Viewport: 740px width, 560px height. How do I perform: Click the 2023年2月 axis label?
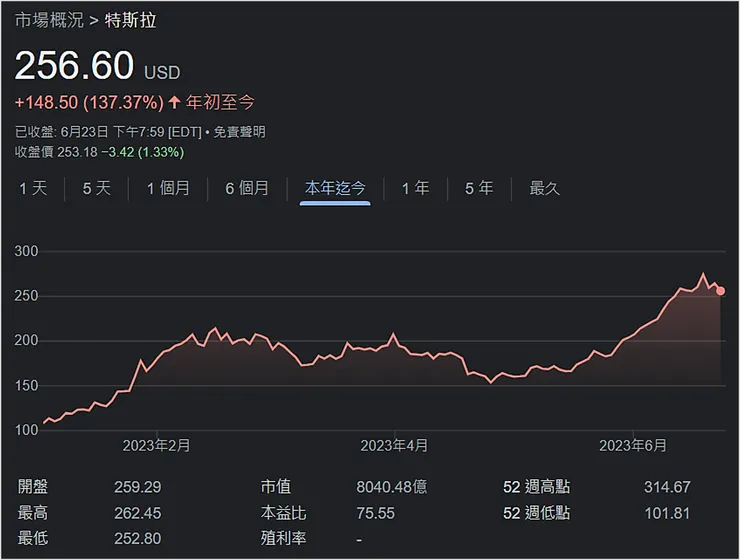click(156, 445)
